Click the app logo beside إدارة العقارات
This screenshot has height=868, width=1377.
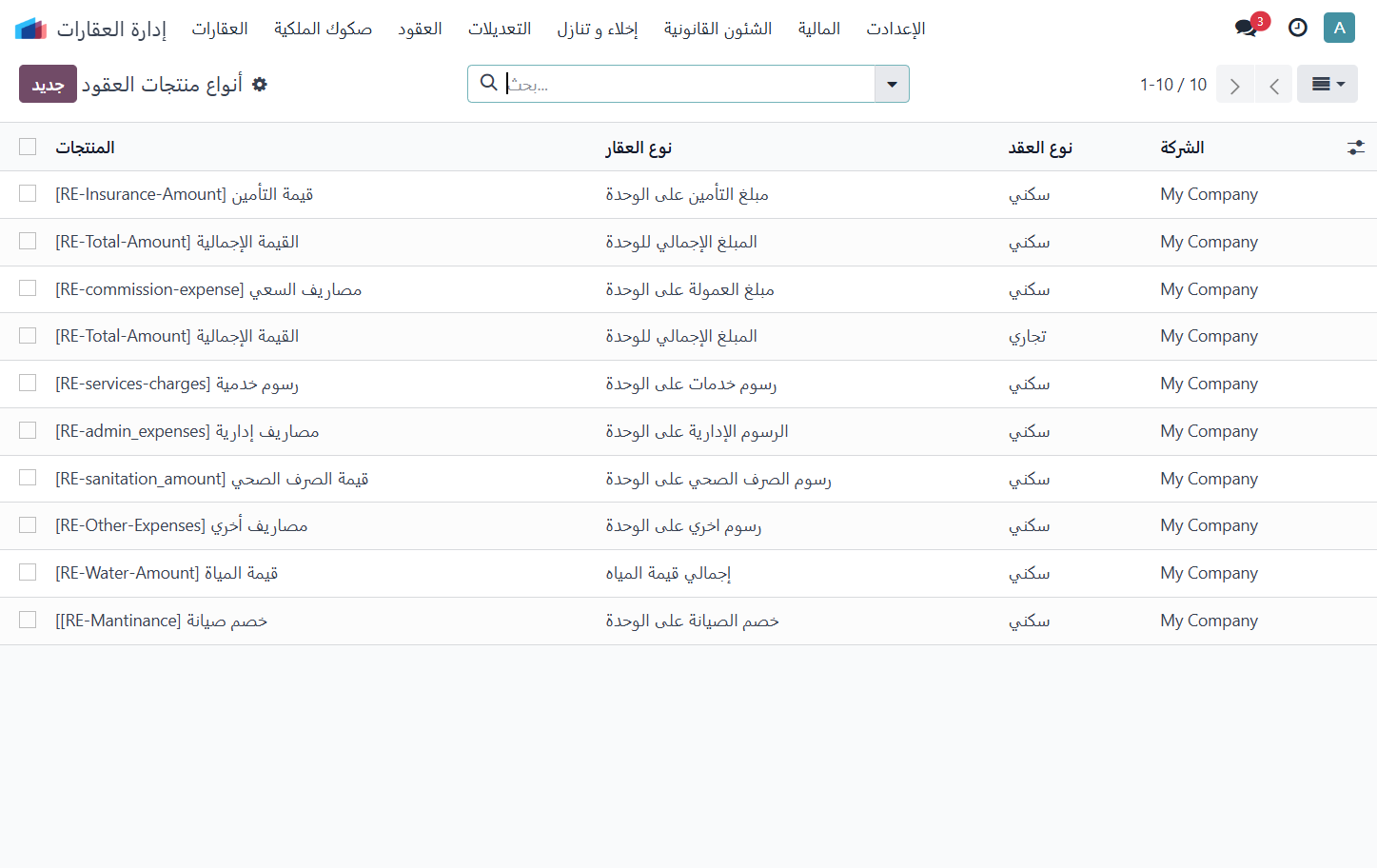[30, 29]
